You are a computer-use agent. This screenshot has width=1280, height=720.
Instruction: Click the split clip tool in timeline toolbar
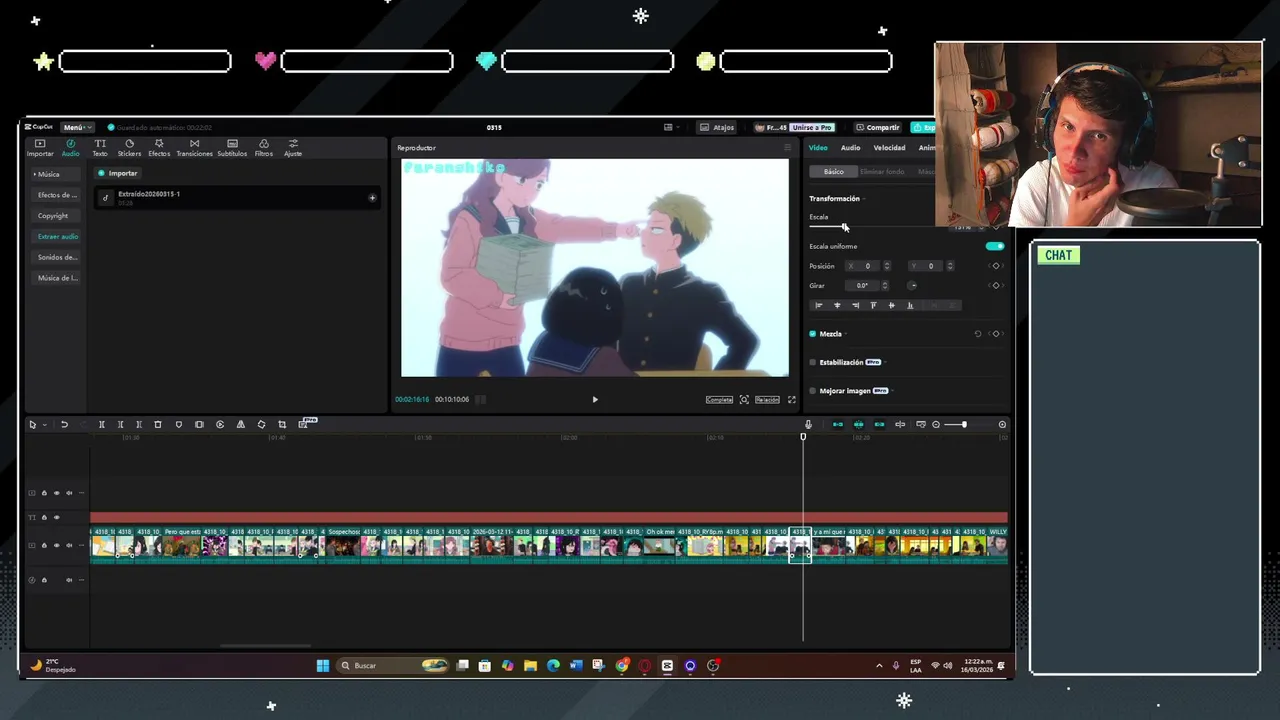click(x=101, y=425)
